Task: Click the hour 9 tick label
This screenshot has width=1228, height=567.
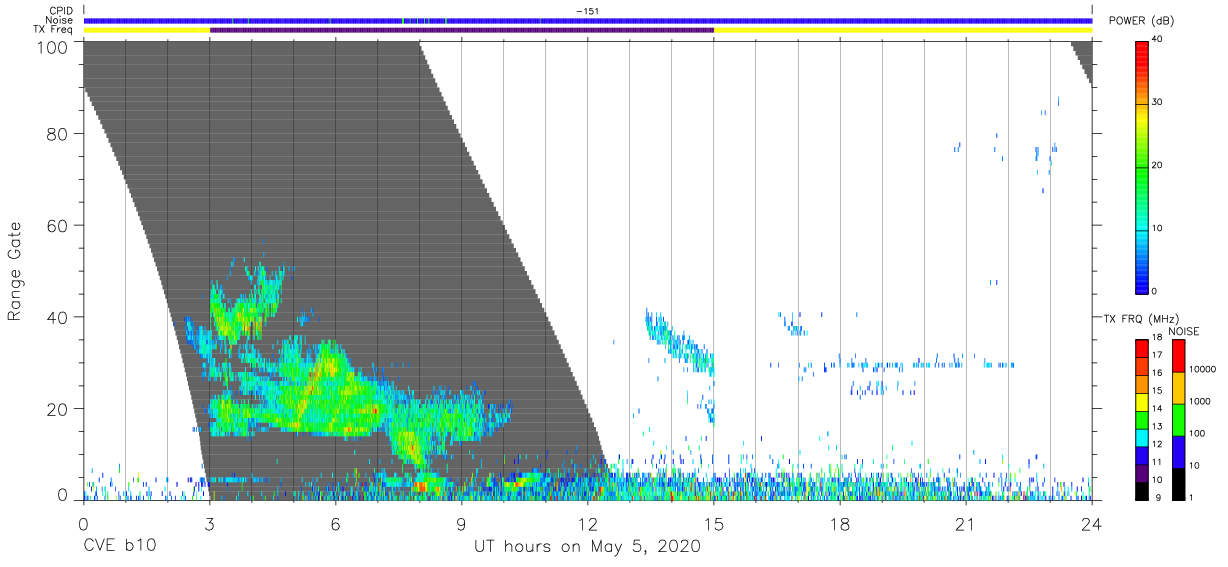Action: click(461, 525)
